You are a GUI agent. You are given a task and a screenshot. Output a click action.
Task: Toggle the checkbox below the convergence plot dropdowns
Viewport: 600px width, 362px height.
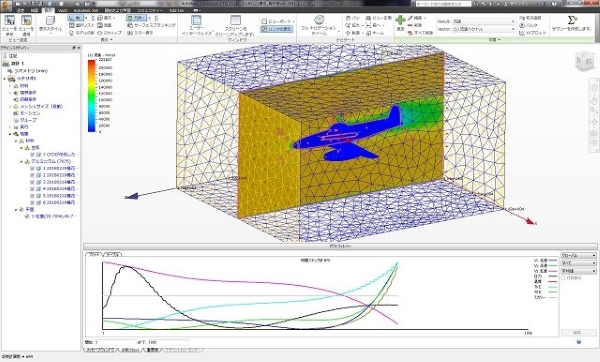[x=564, y=278]
